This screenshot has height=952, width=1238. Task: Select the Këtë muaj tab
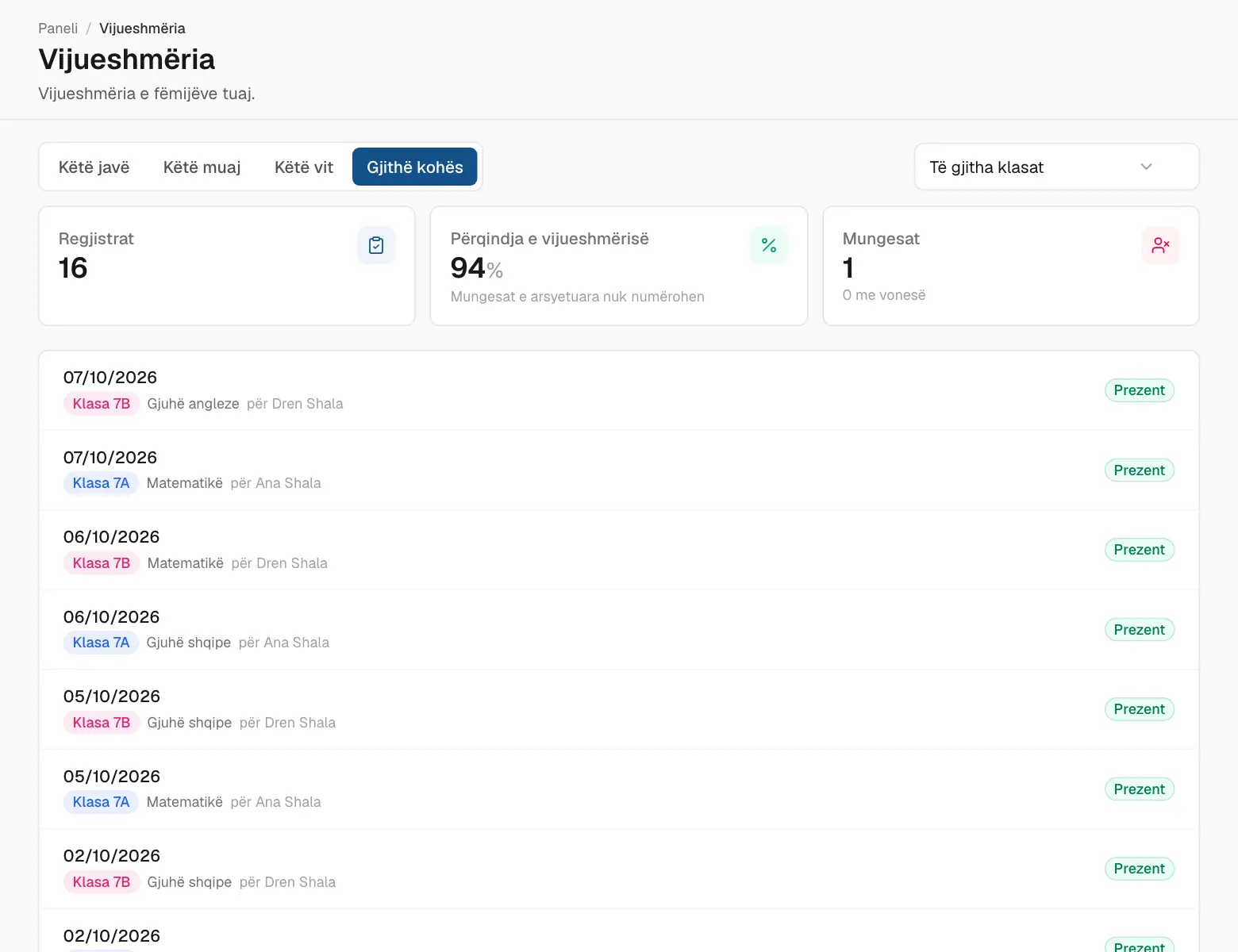[x=202, y=167]
